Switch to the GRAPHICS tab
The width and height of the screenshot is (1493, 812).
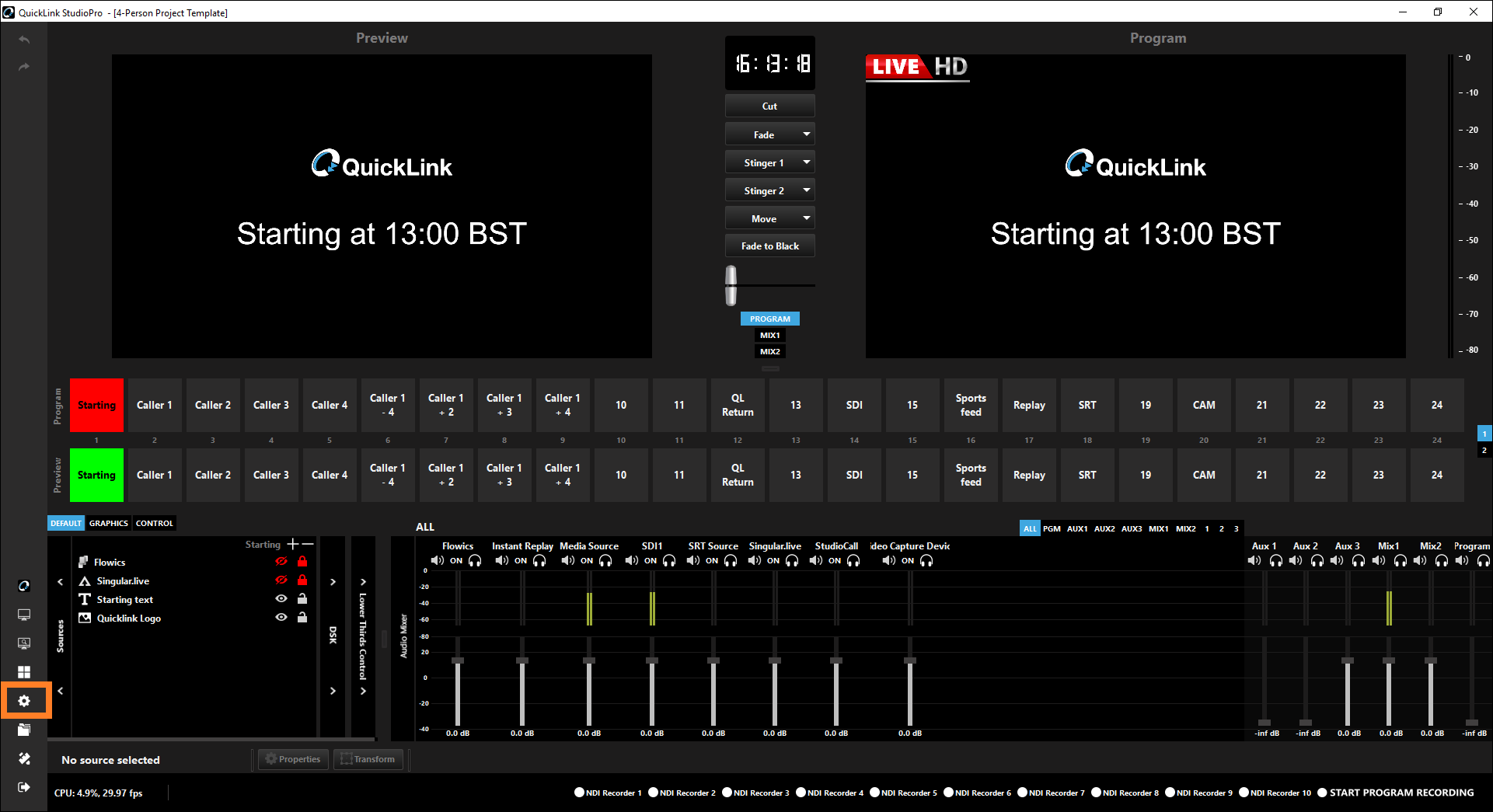point(109,524)
